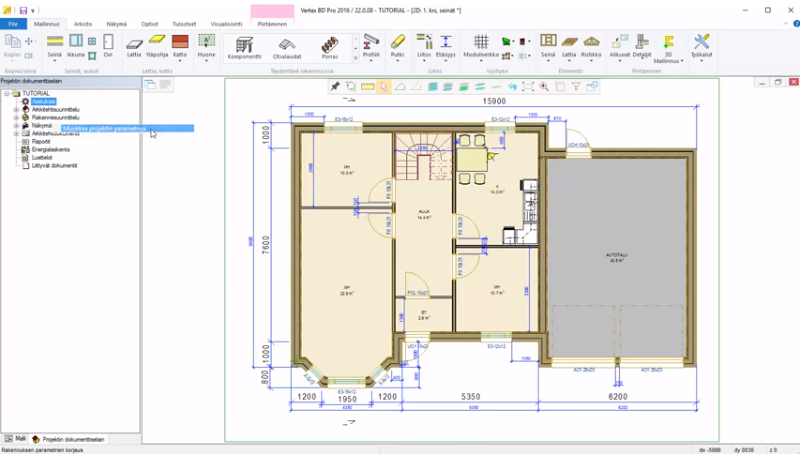Viewport: 802px width, 457px height.
Task: Click the File menu button
Action: (x=13, y=23)
